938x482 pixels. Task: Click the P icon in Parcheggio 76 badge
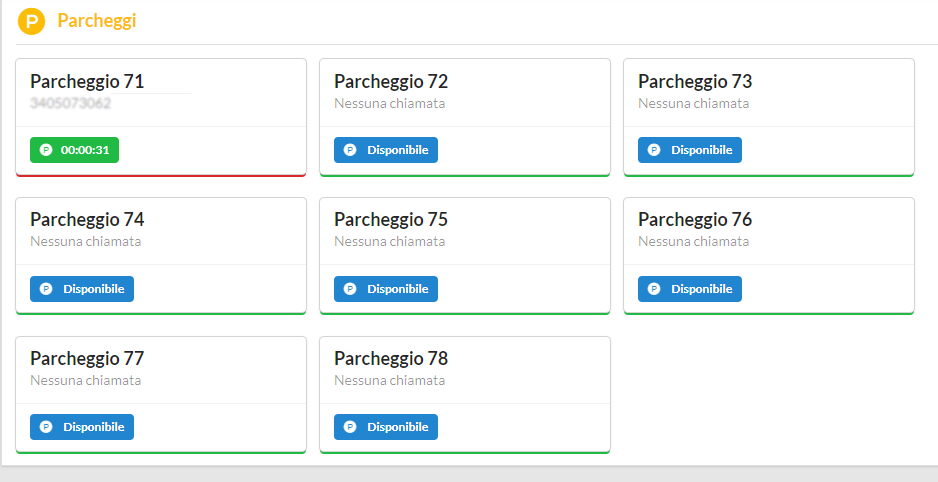click(x=654, y=289)
